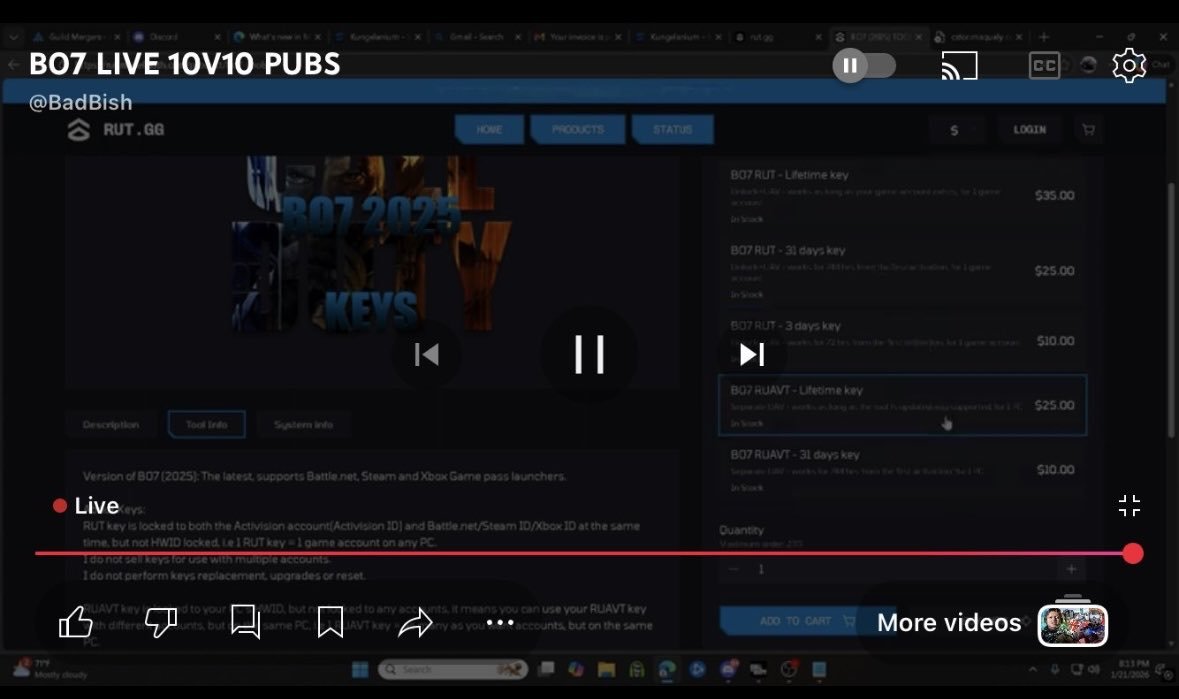Open the three-dot more options menu
The image size is (1179, 699).
[x=500, y=622]
